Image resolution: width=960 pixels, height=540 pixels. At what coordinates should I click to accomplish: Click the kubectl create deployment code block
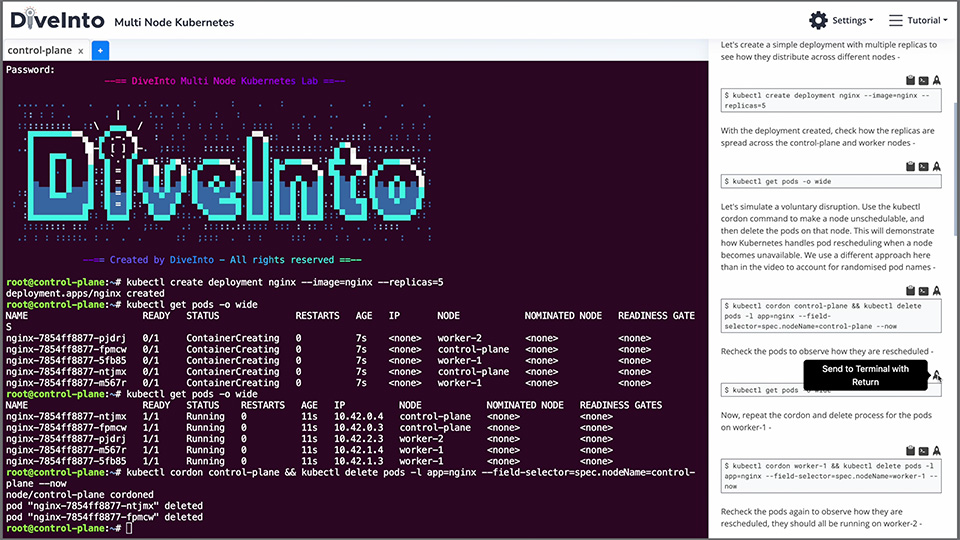tap(831, 100)
